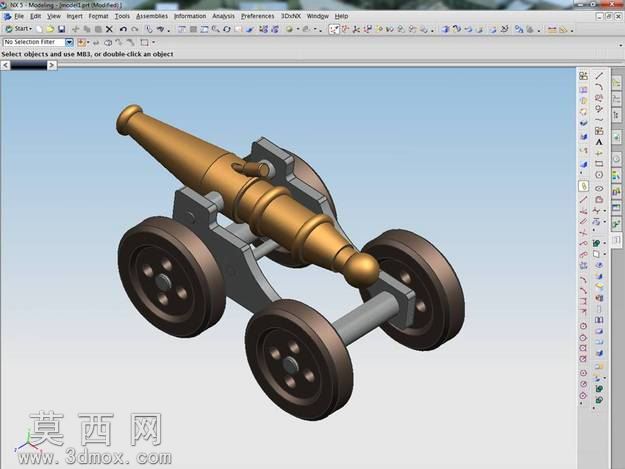Viewport: 625px width, 469px height.
Task: Toggle End Point snap option
Action: 345,29
